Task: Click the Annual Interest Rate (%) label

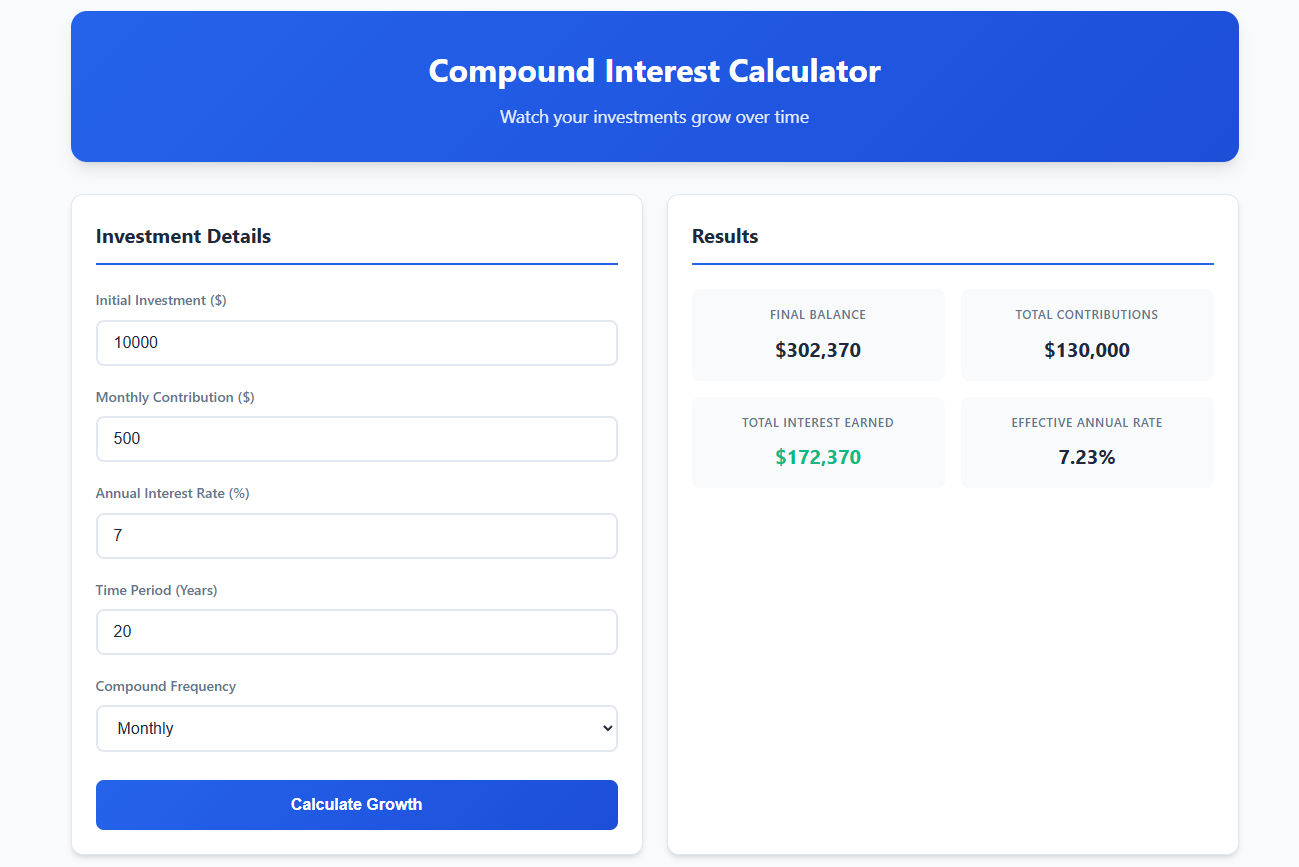Action: pos(172,493)
